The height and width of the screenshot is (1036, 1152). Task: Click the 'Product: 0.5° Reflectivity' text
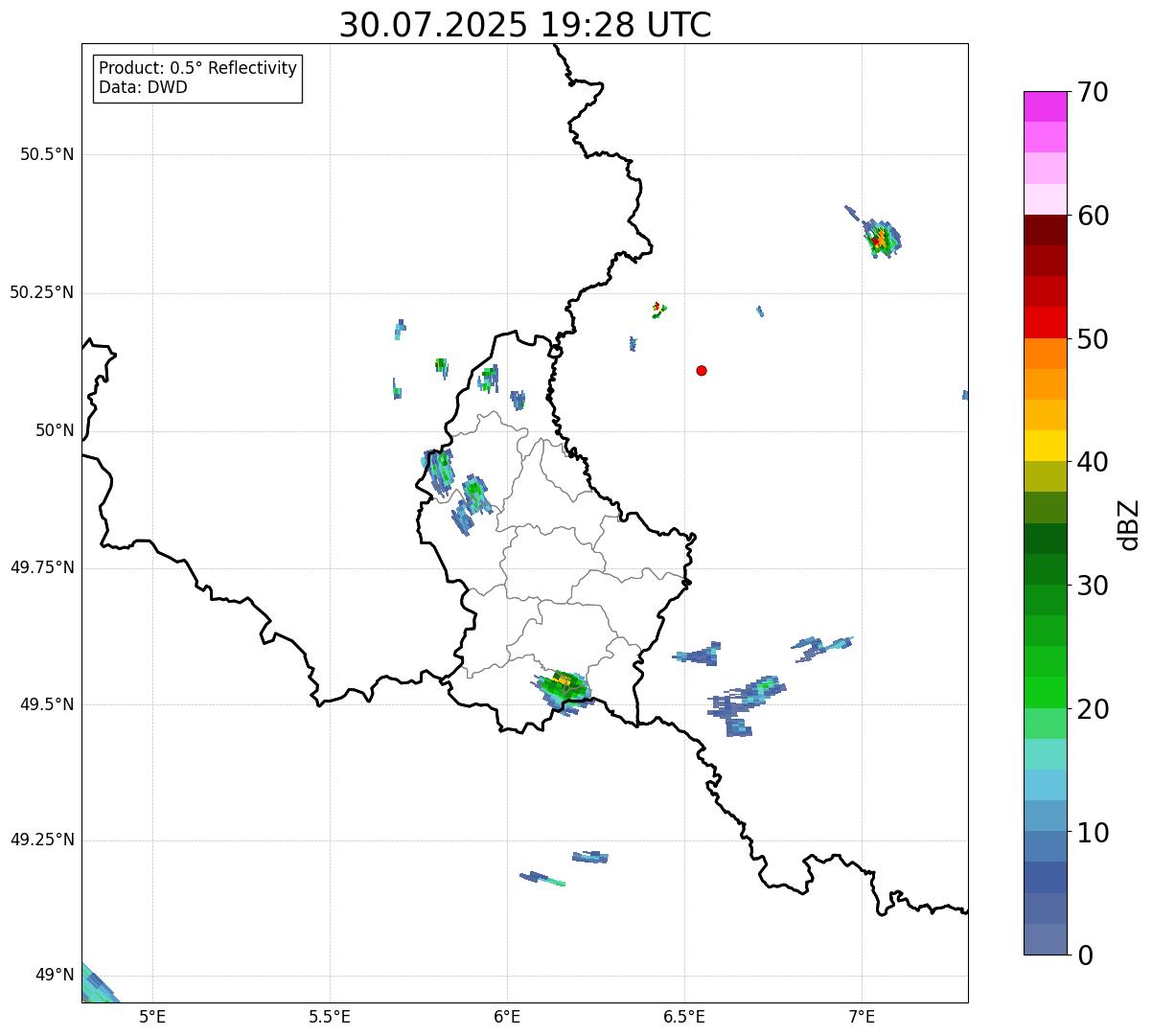197,68
